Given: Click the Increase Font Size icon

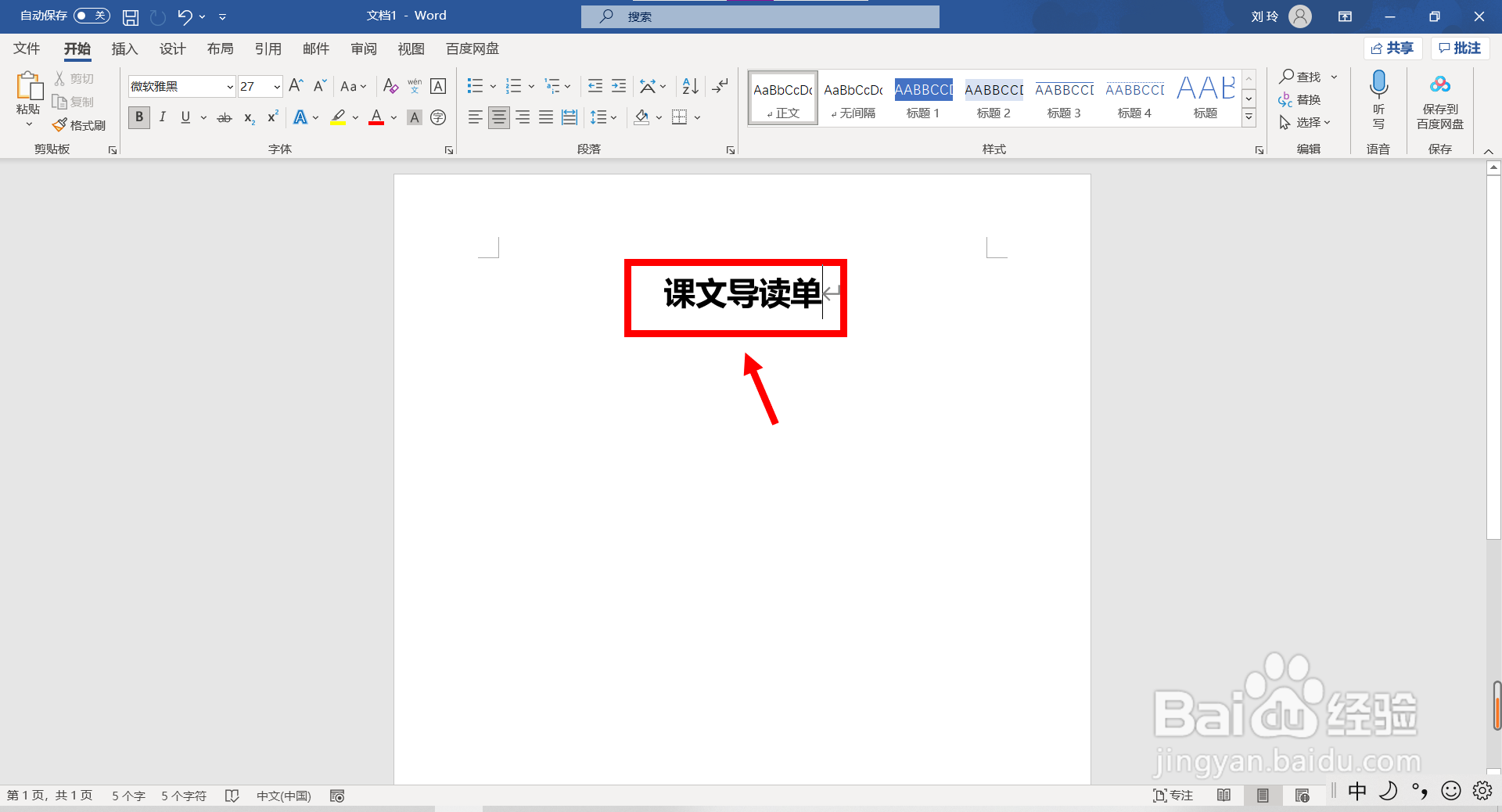Looking at the screenshot, I should (296, 86).
